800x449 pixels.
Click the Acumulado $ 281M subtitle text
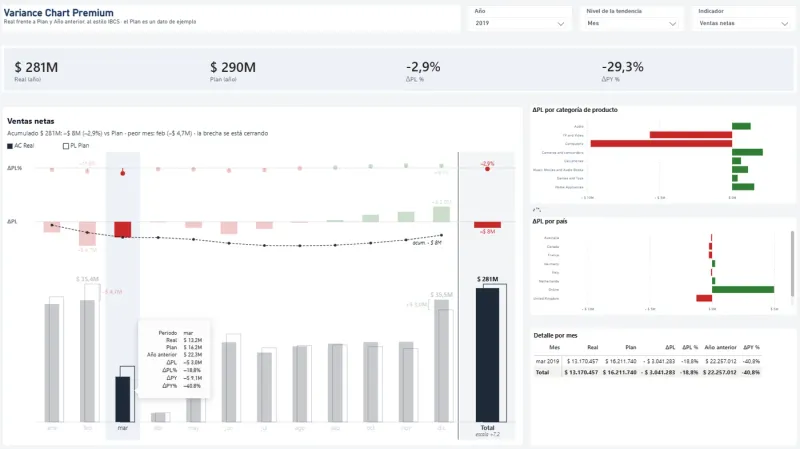(x=138, y=133)
